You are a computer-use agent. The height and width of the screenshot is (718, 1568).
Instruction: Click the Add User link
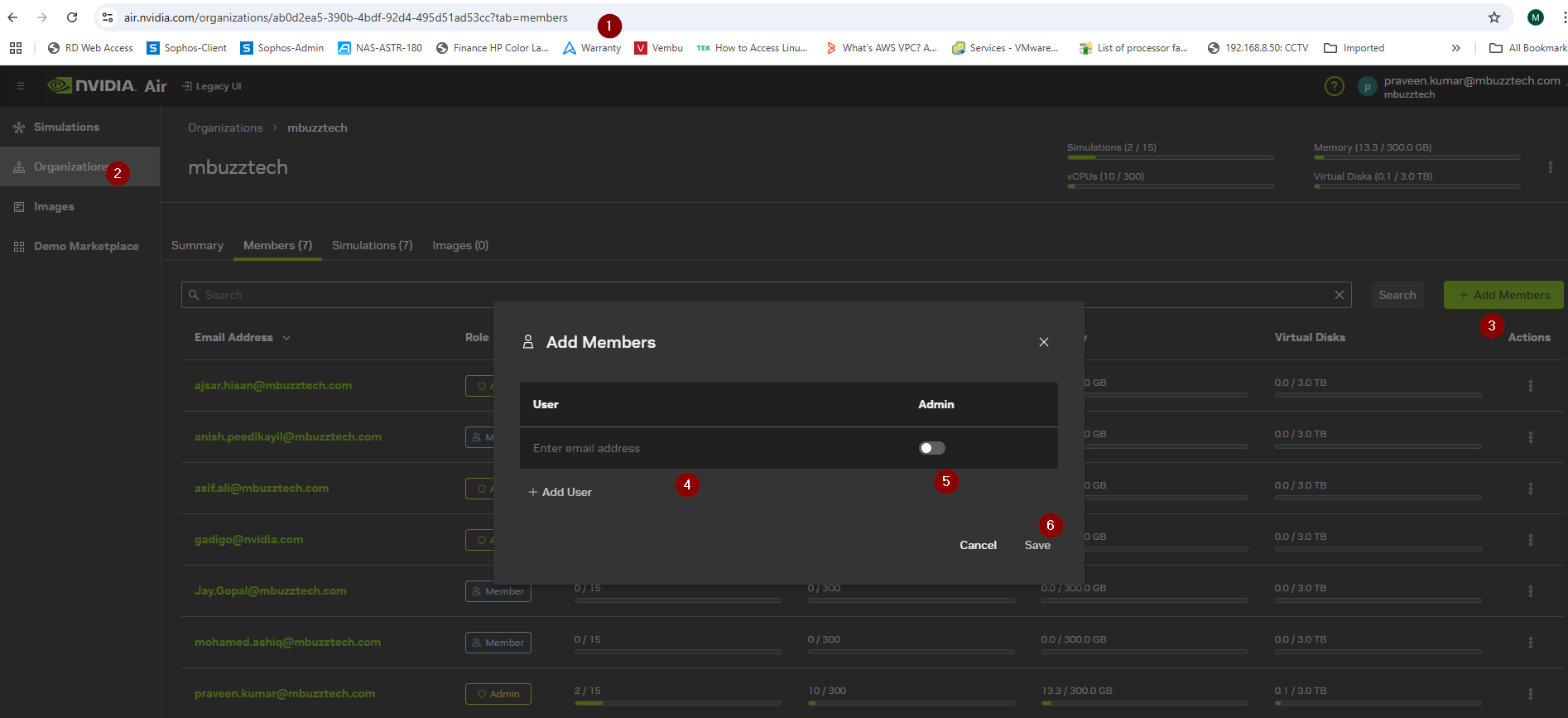tap(560, 492)
